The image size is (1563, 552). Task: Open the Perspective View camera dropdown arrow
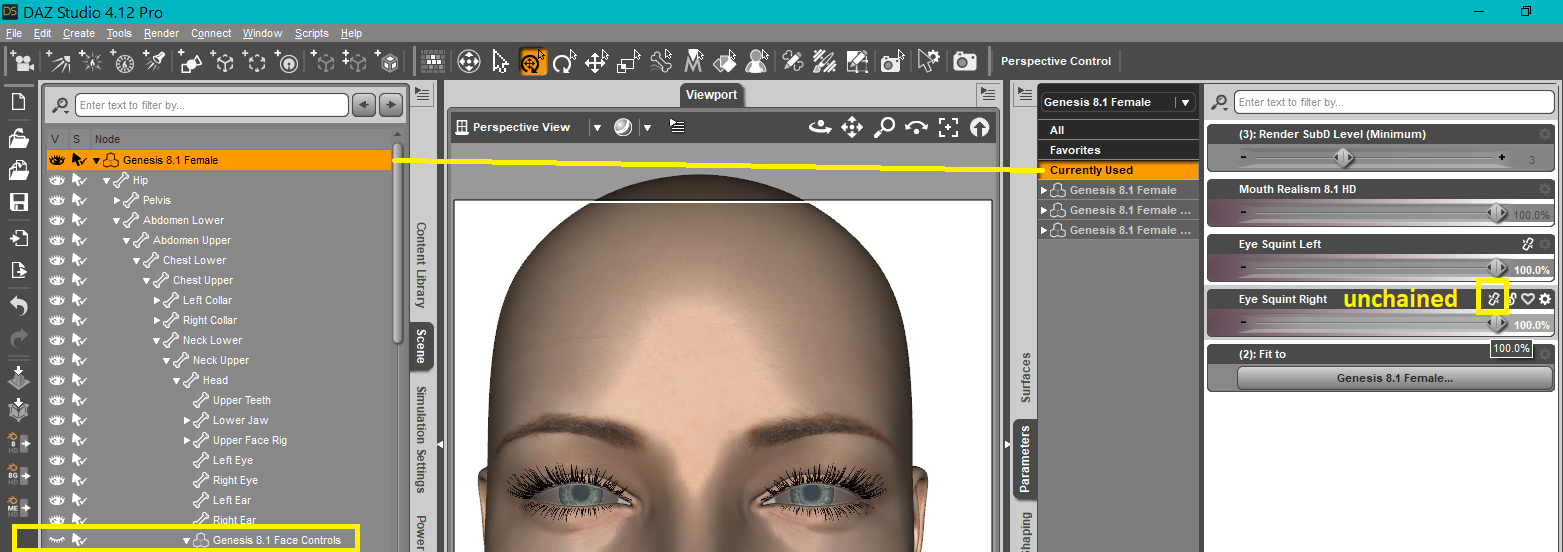596,127
